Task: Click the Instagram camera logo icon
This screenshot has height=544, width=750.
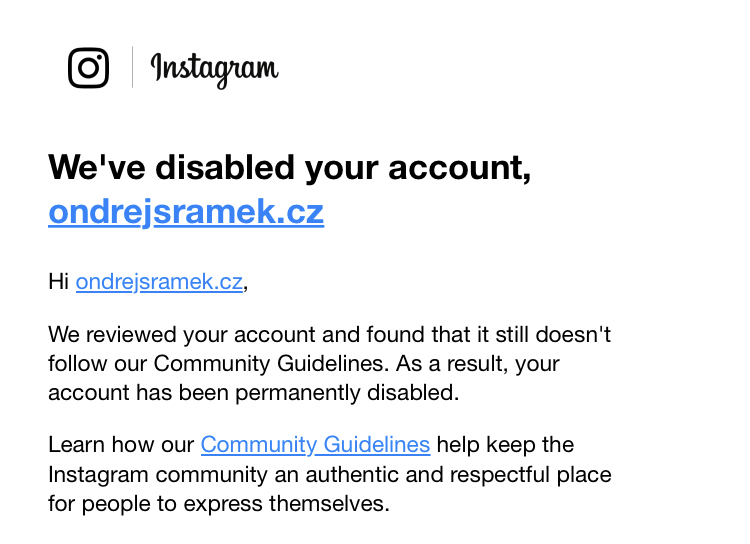Action: 88,68
